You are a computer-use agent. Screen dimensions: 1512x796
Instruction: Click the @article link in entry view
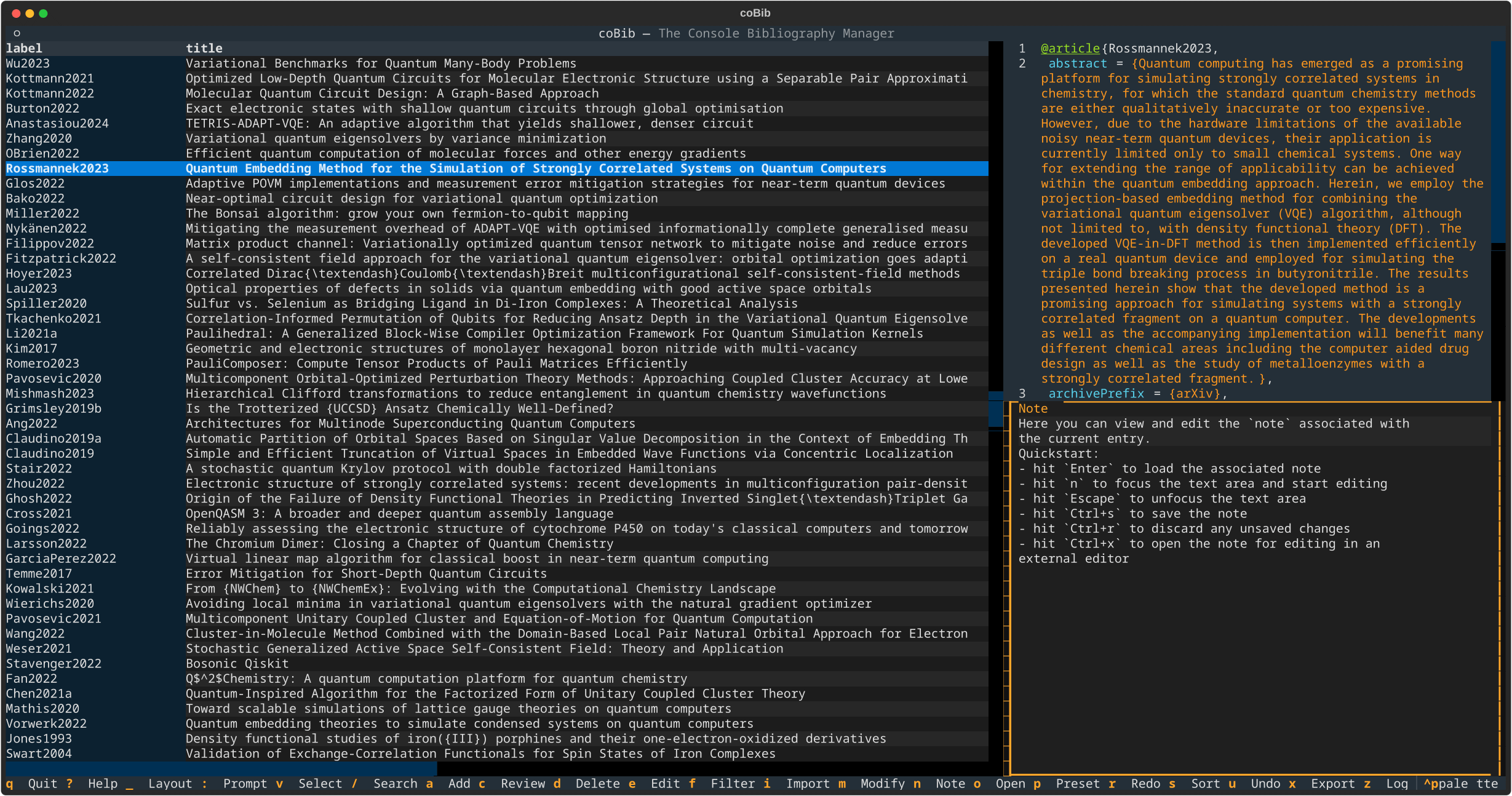[x=1070, y=48]
